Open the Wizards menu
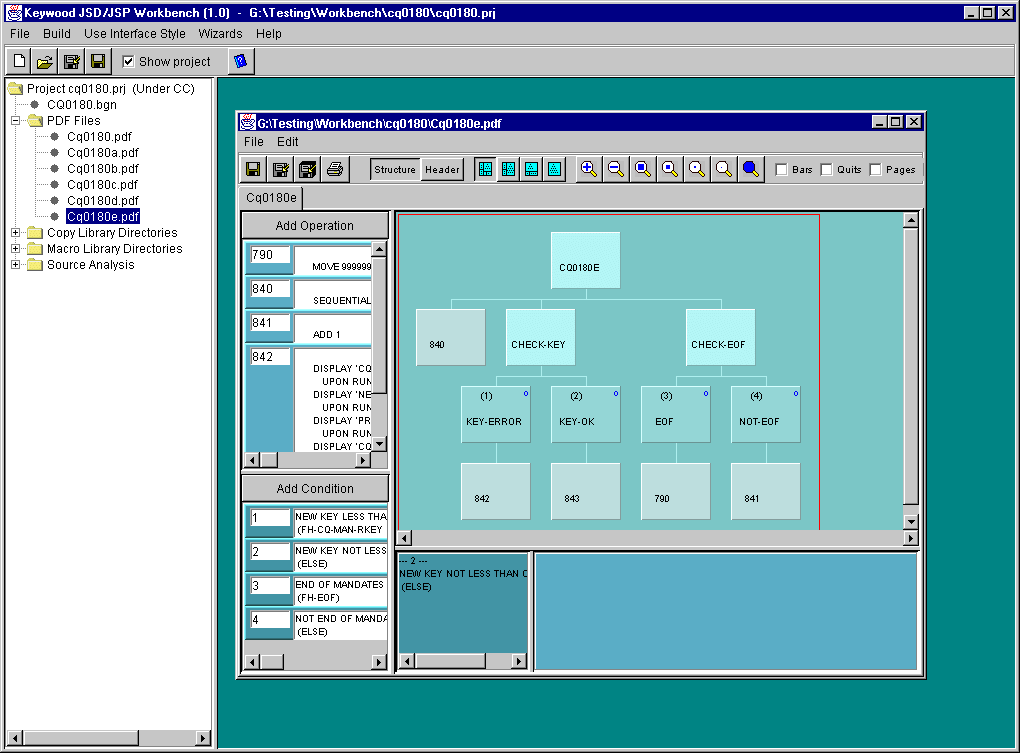Viewport: 1020px width, 753px height. (x=220, y=34)
